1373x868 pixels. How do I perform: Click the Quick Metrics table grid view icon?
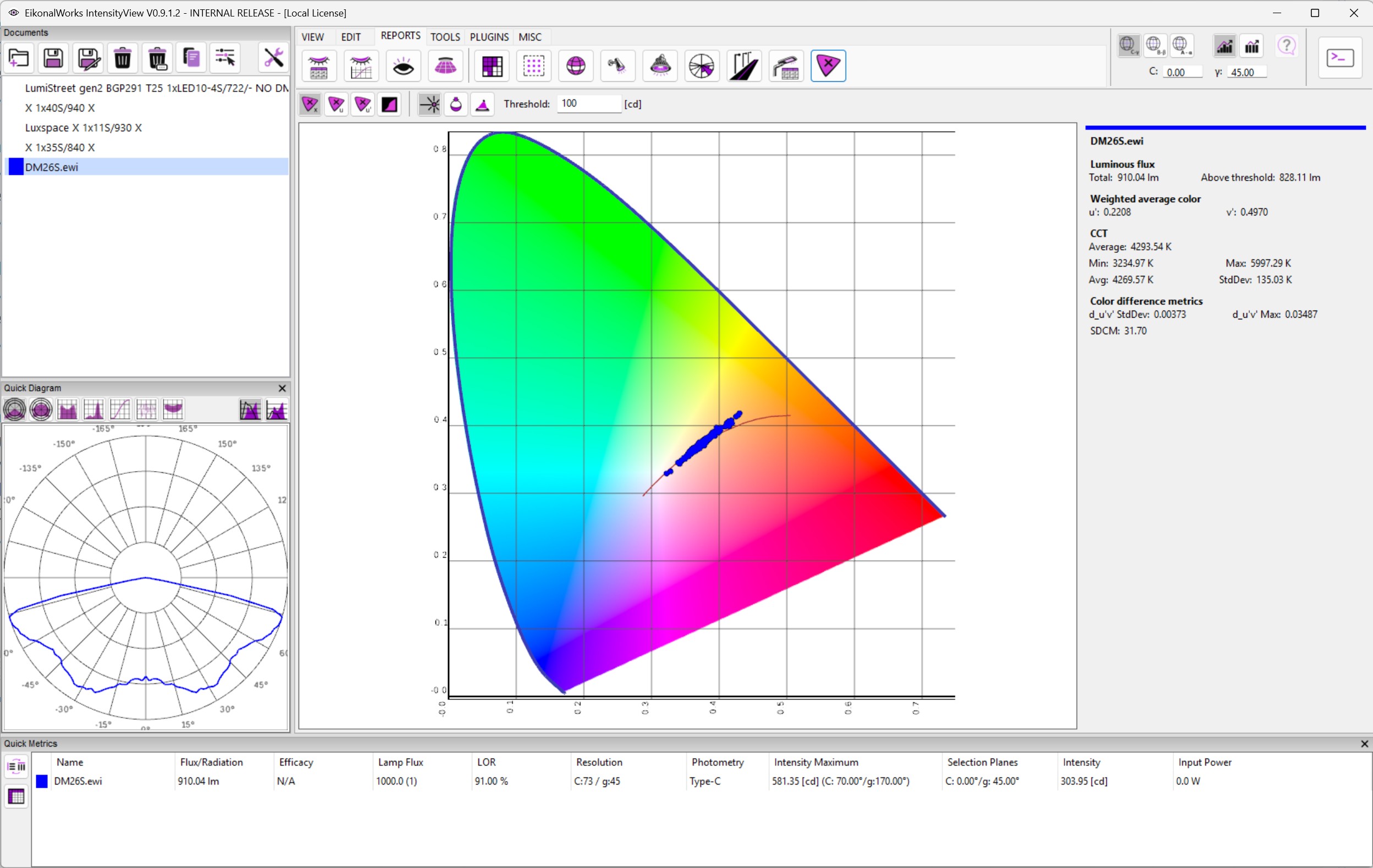[x=16, y=796]
